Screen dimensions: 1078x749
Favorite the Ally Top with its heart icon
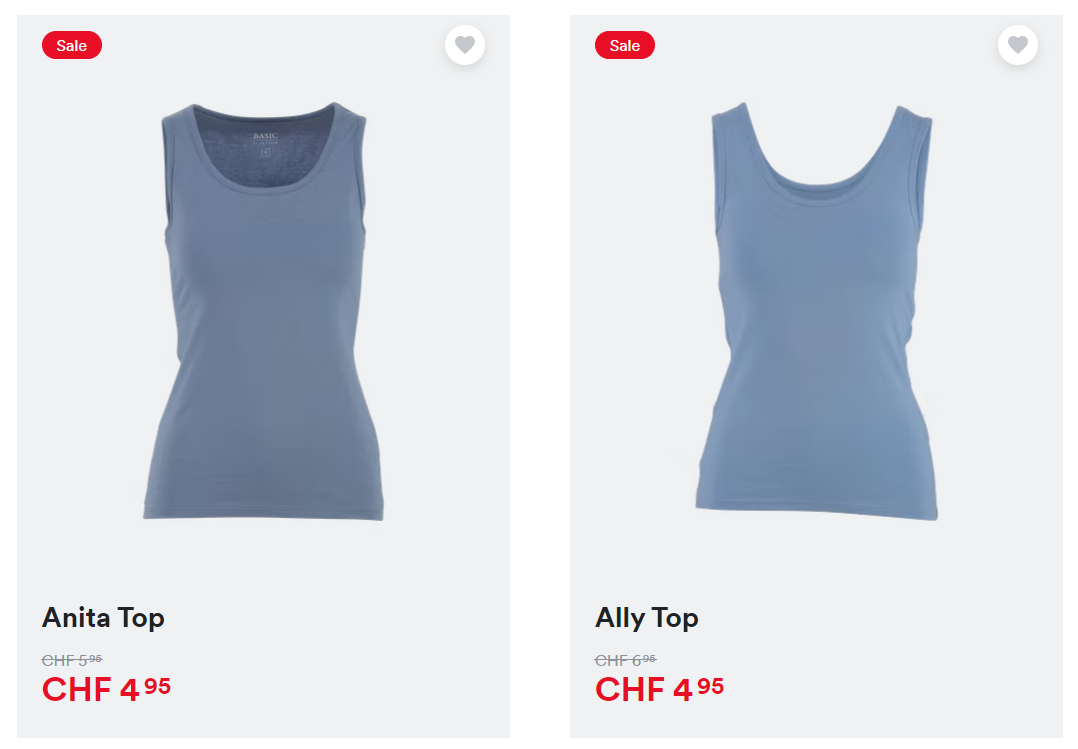tap(1018, 45)
